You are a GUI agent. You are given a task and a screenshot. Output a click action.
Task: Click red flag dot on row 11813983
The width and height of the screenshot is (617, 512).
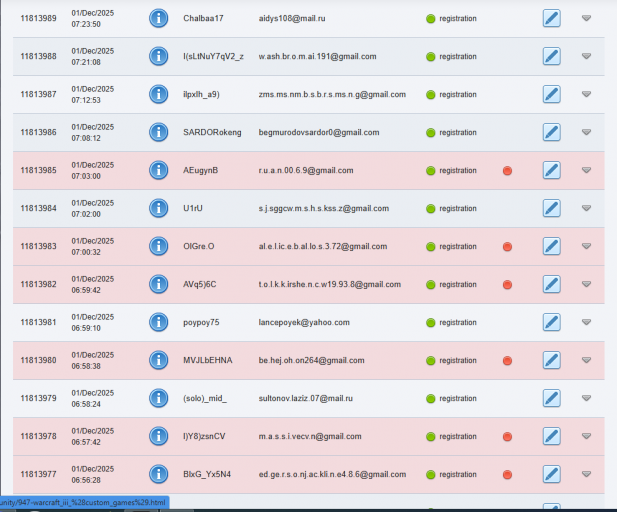tap(508, 246)
